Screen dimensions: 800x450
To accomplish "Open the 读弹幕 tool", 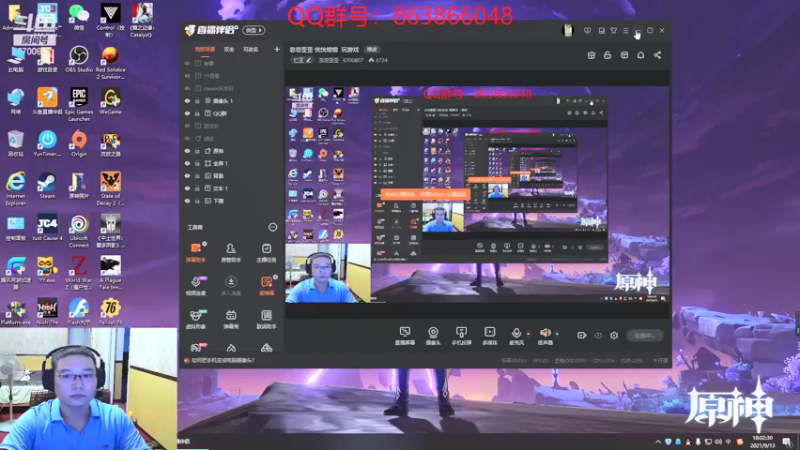I will (x=266, y=286).
